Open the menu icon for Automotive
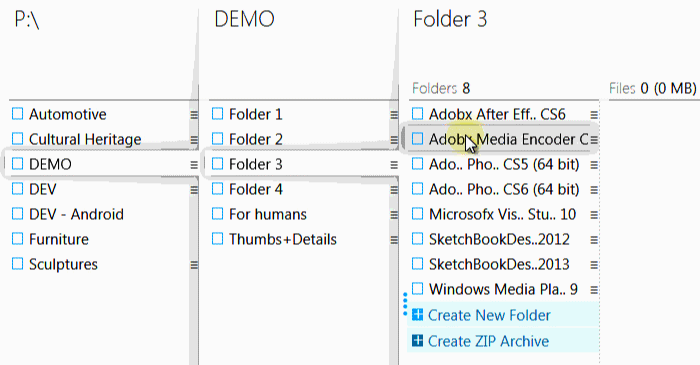The width and height of the screenshot is (700, 365). click(194, 115)
